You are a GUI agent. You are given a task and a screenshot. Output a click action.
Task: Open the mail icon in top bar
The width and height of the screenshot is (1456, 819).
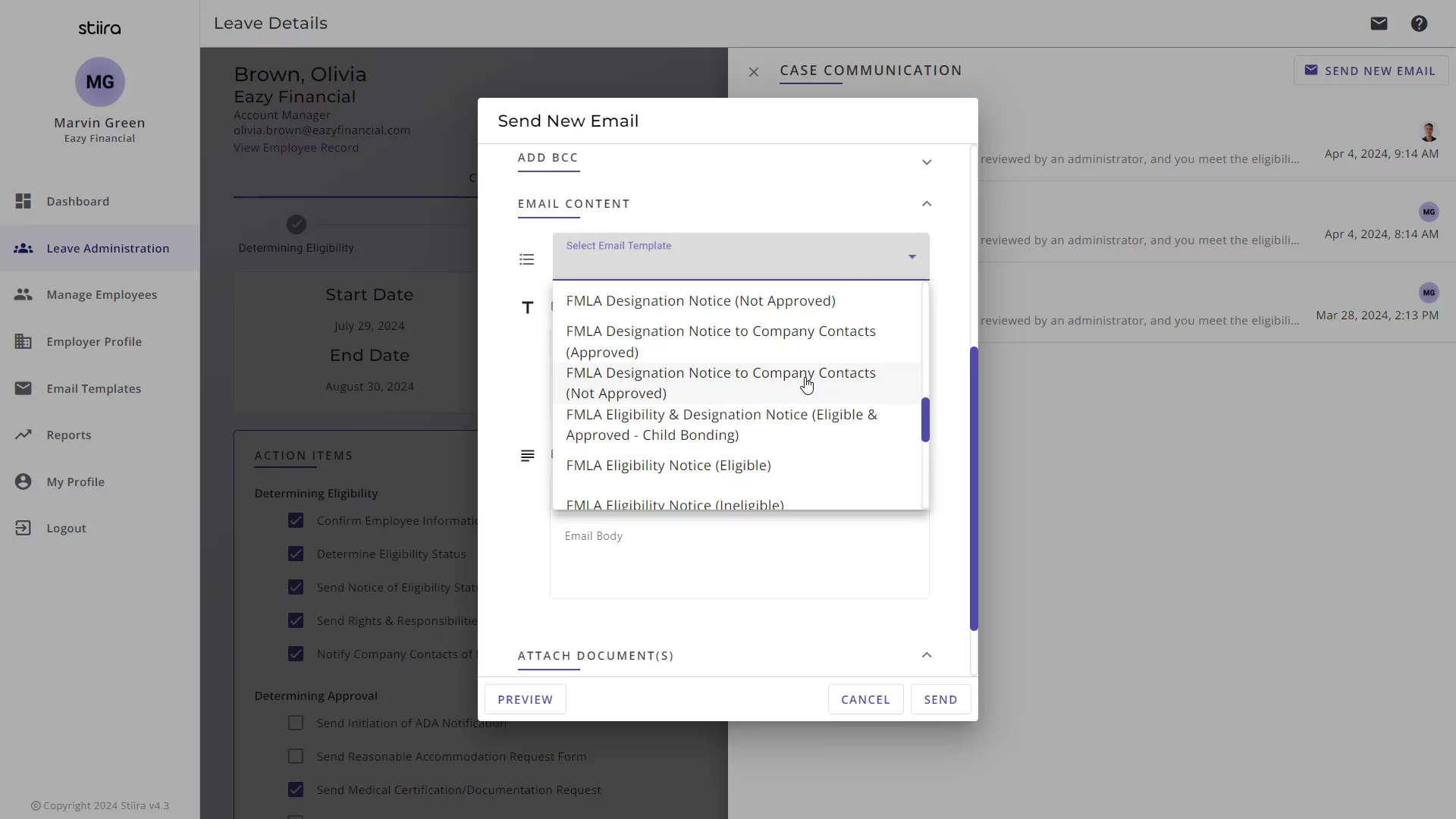(x=1379, y=24)
